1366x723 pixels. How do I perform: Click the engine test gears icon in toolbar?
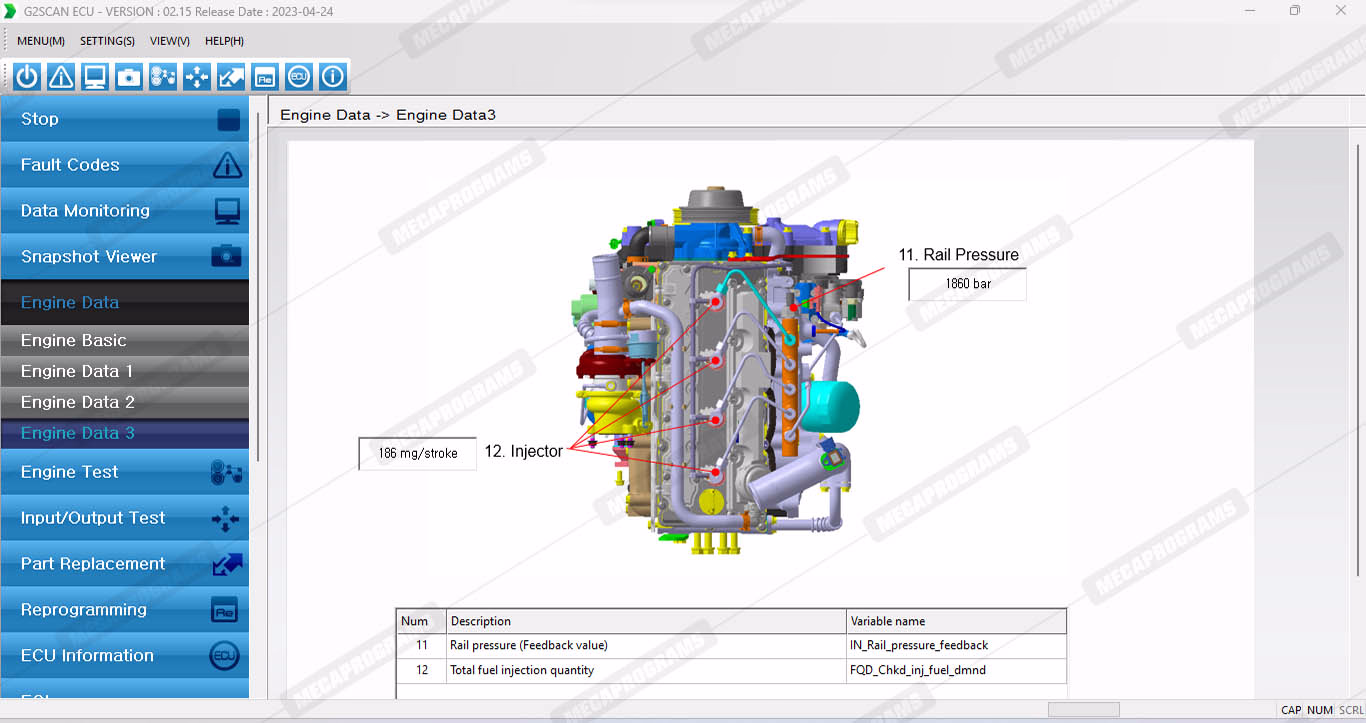click(163, 77)
